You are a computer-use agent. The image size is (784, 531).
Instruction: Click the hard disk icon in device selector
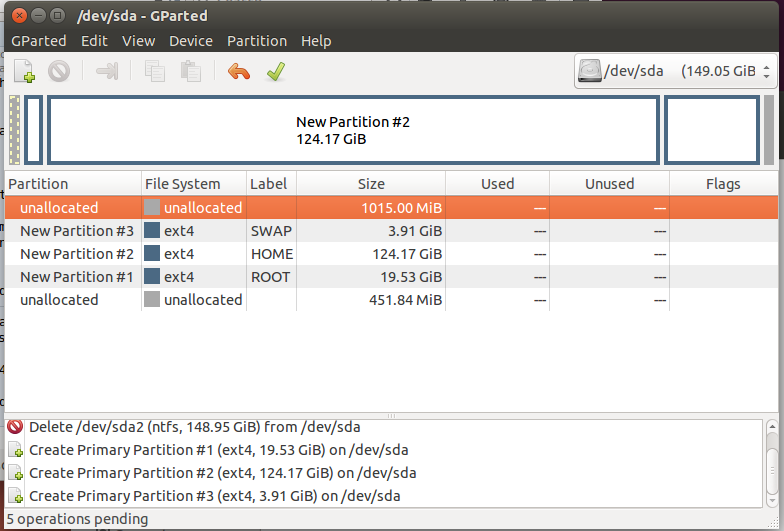click(590, 71)
